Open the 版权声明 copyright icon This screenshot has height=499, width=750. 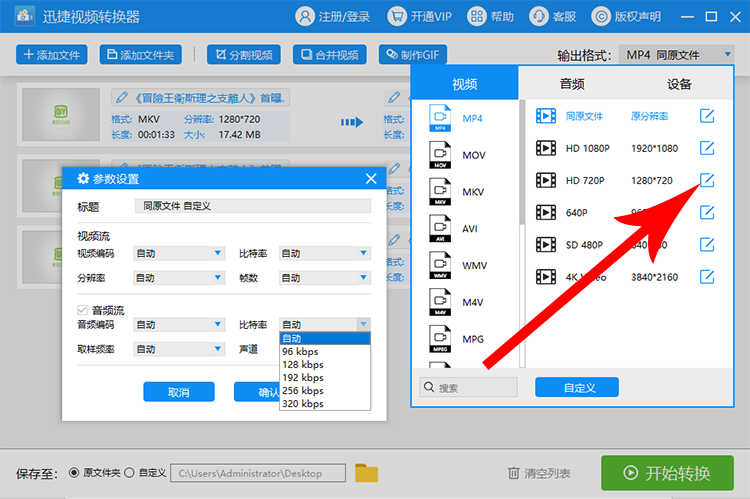(601, 17)
